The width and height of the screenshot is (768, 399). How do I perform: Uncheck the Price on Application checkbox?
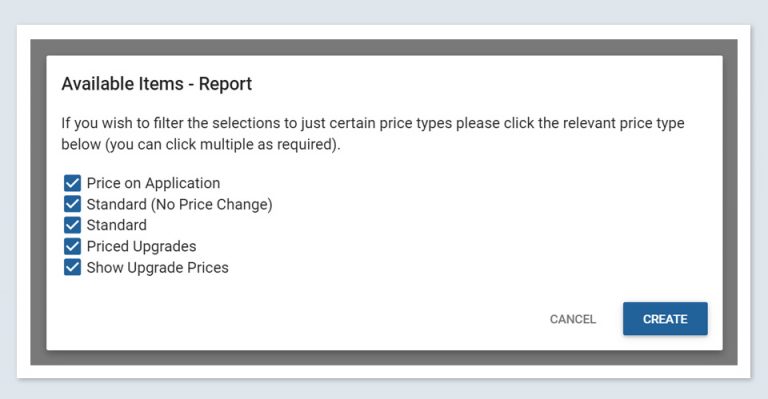click(x=72, y=183)
